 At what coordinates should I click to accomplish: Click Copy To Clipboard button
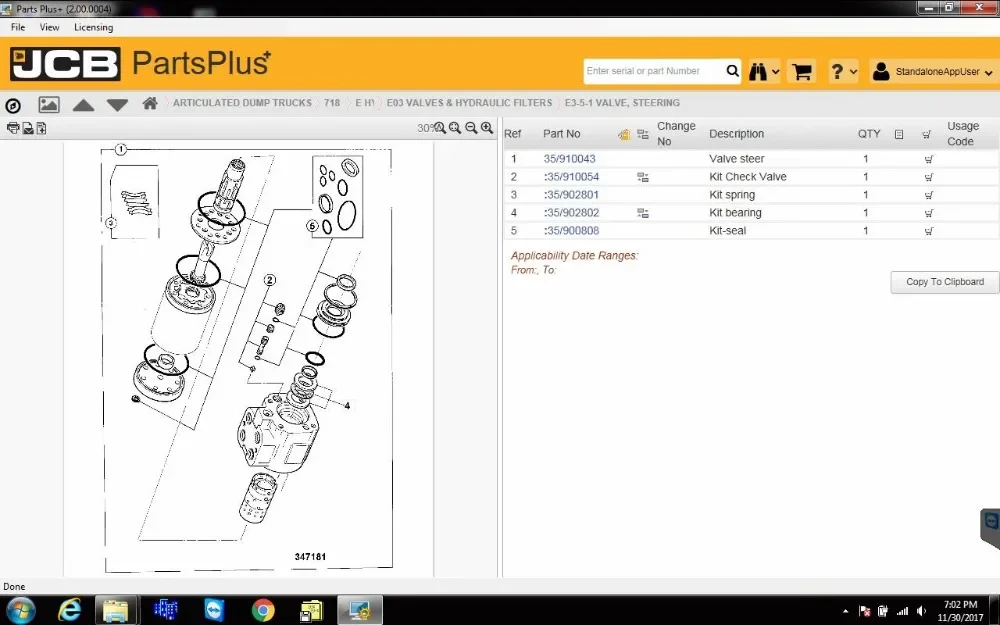[943, 282]
